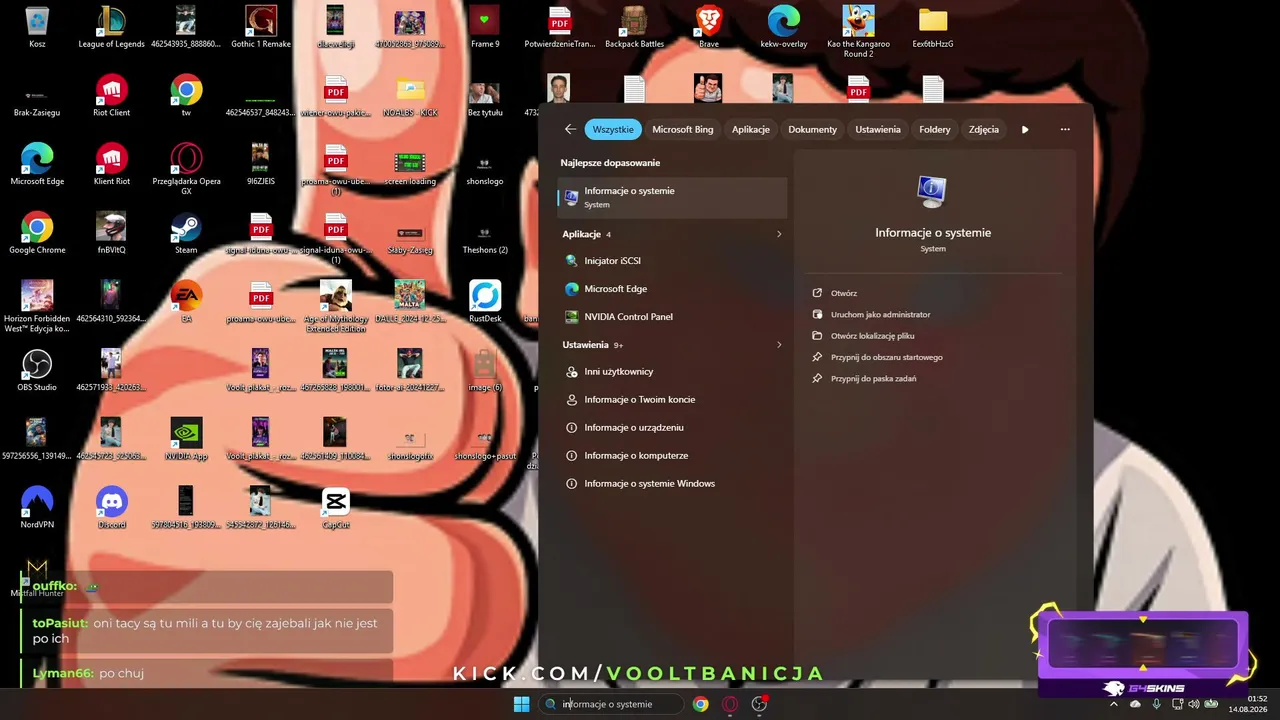The width and height of the screenshot is (1280, 720).
Task: Select the NordVPN desktop icon
Action: coord(37,507)
